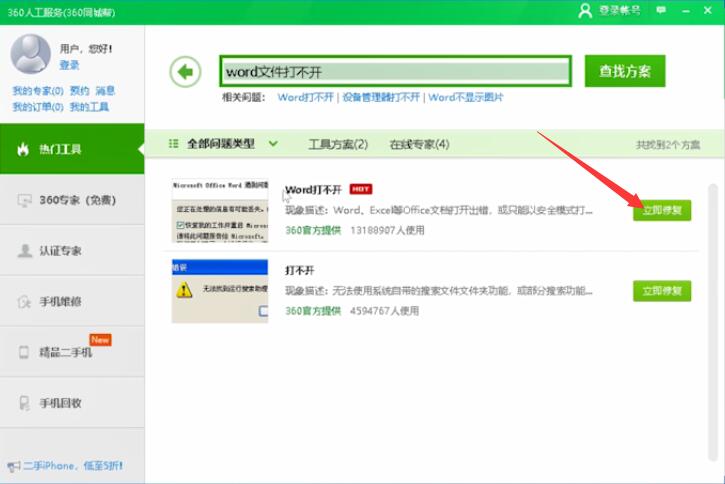The height and width of the screenshot is (484, 725).
Task: Open 手机维修 section
Action: point(72,301)
